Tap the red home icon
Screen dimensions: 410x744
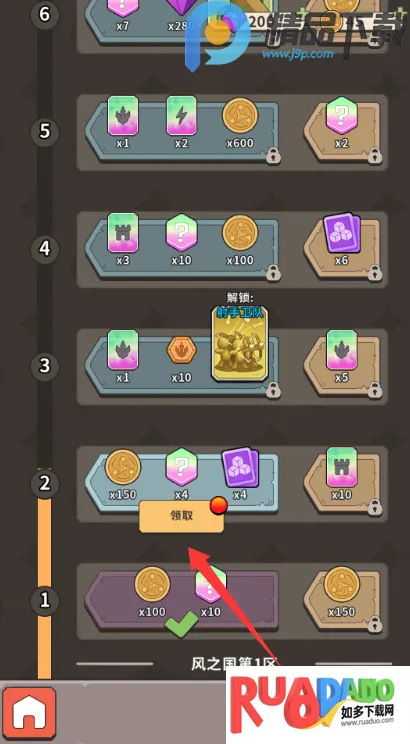click(x=29, y=714)
